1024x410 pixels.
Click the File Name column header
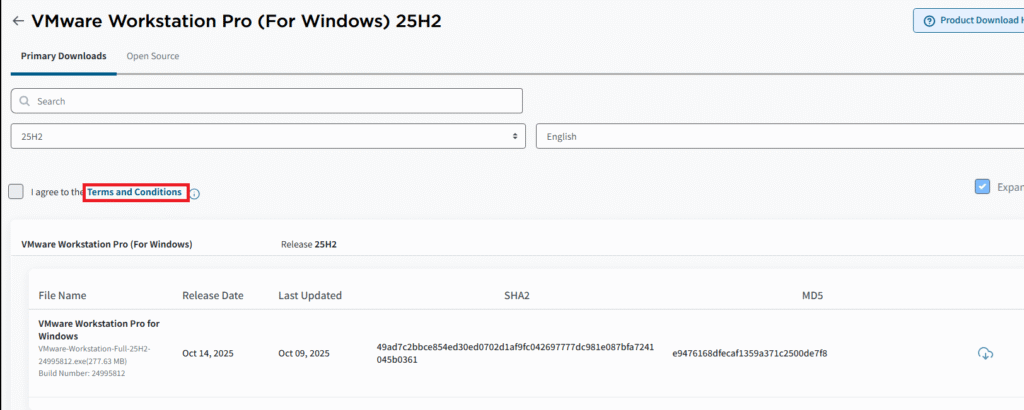(x=62, y=295)
